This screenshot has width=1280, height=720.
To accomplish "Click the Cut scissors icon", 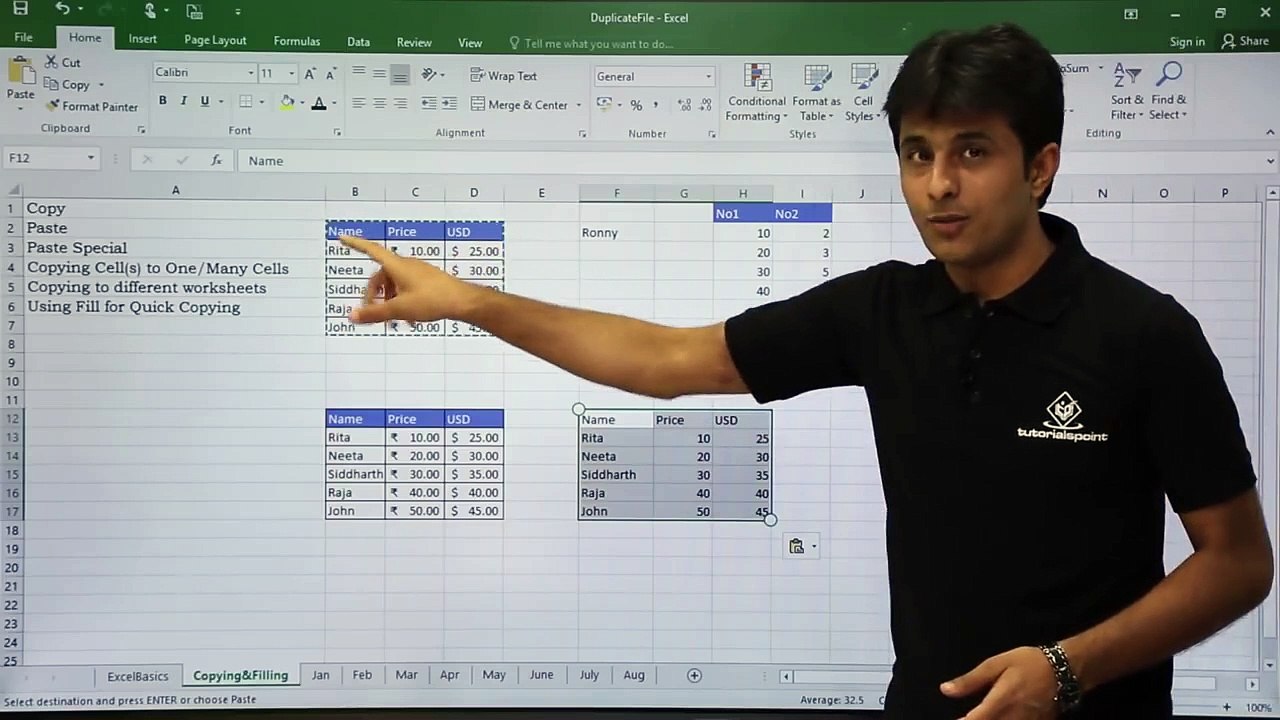I will click(52, 62).
